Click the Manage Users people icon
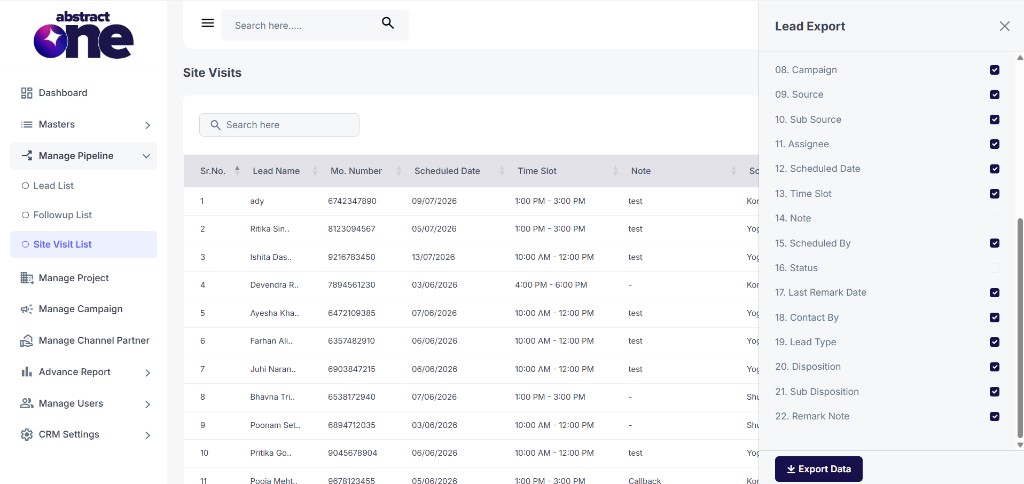This screenshot has height=484, width=1024. pos(27,403)
